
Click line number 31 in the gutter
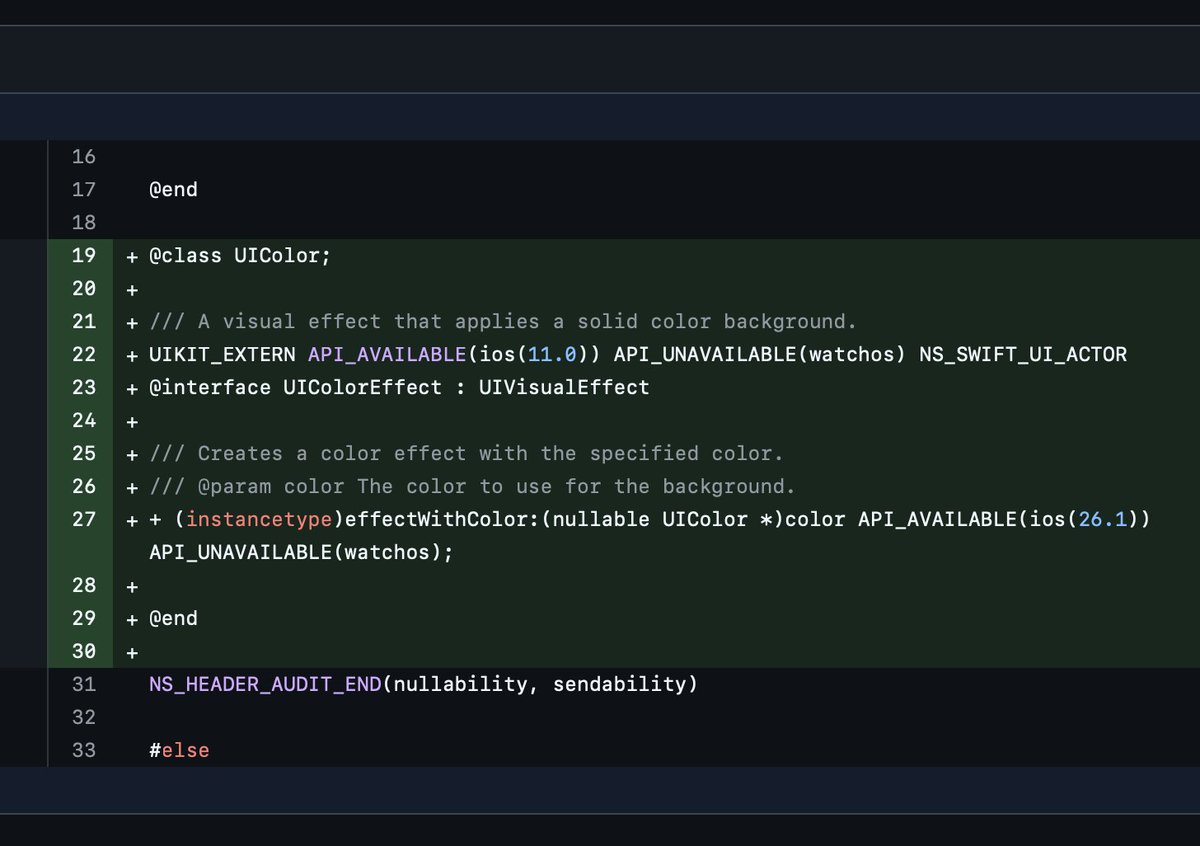click(x=84, y=685)
